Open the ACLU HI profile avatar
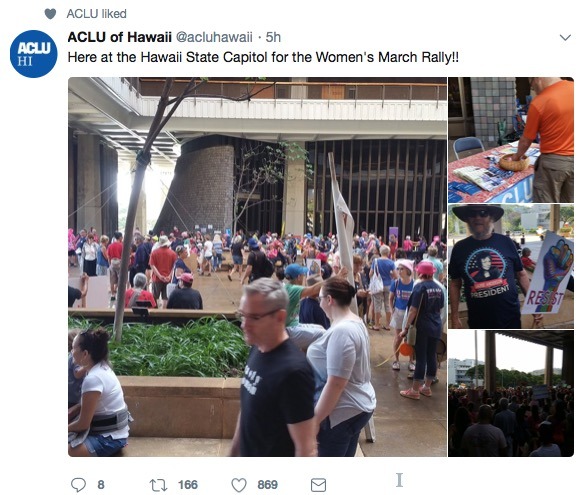 [x=34, y=54]
